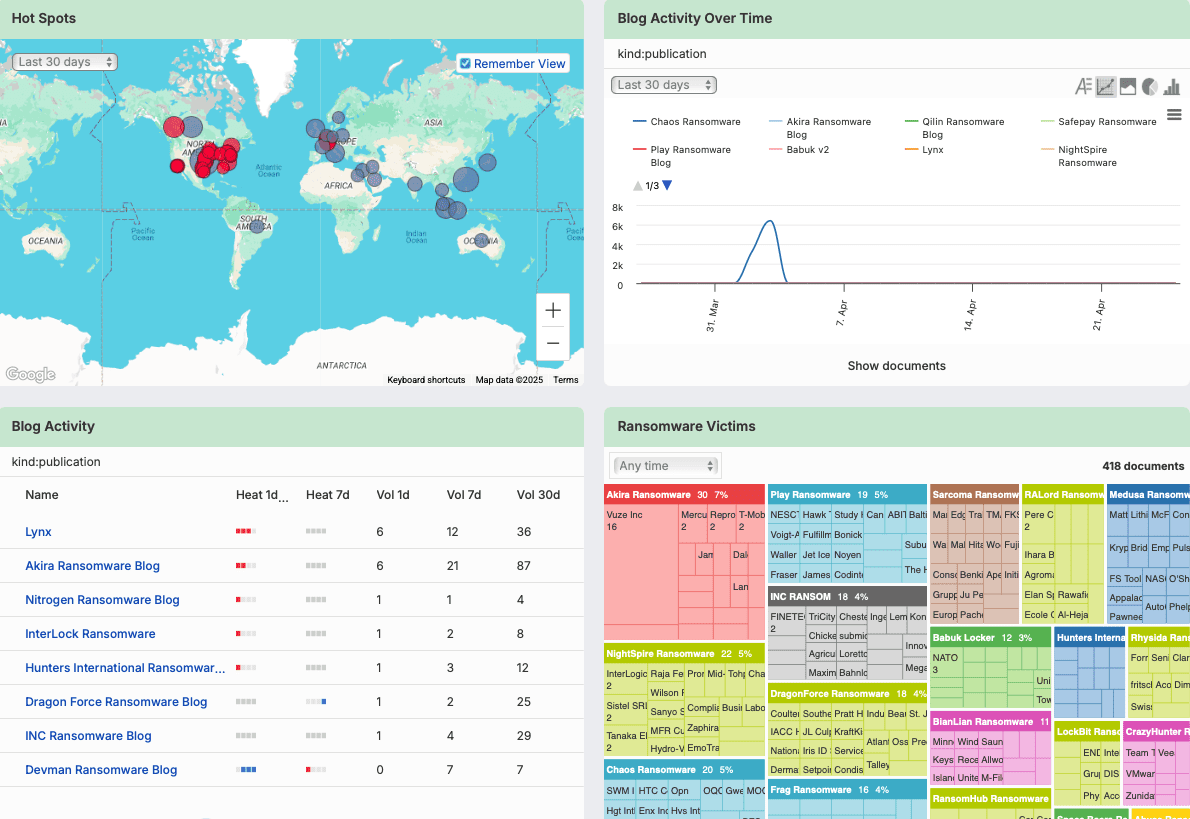Open the map Terms link
The width and height of the screenshot is (1190, 819).
click(565, 380)
